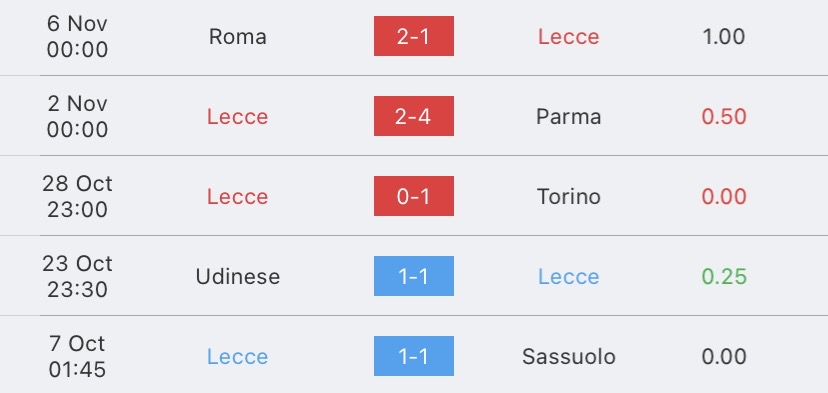This screenshot has width=828, height=393.
Task: Open the Lecce vs Sassuolo 1-1 score
Action: pos(413,356)
